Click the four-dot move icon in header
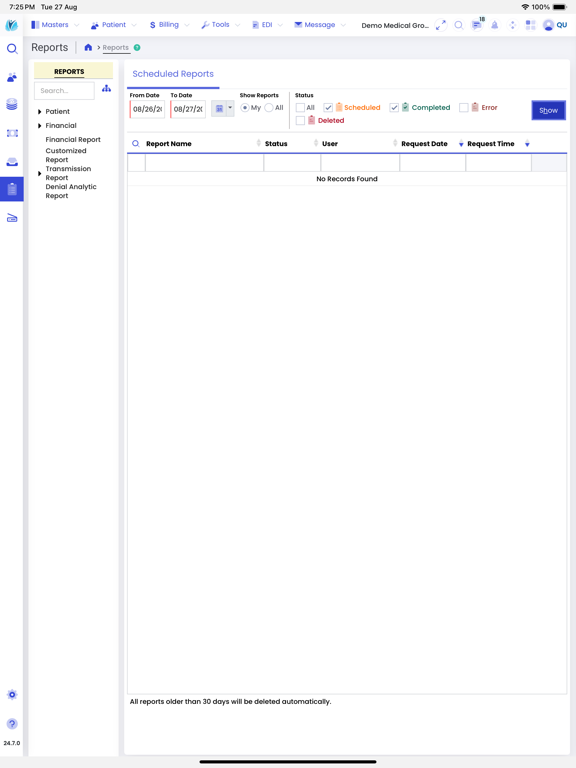 513,25
